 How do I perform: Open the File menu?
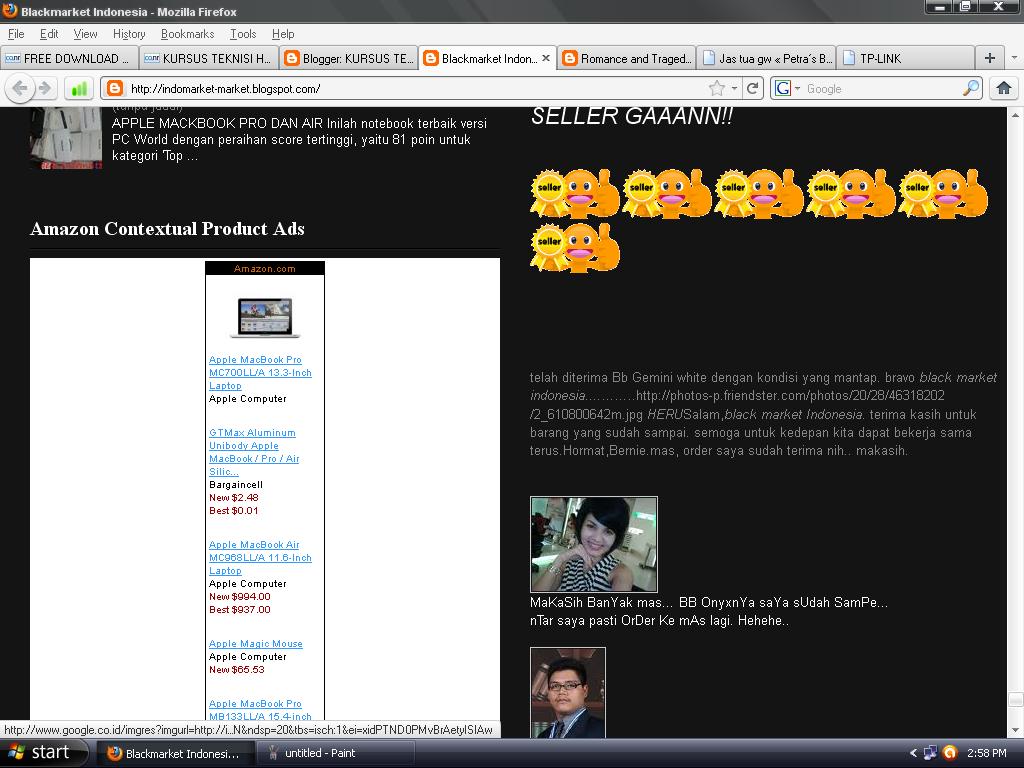(16, 34)
